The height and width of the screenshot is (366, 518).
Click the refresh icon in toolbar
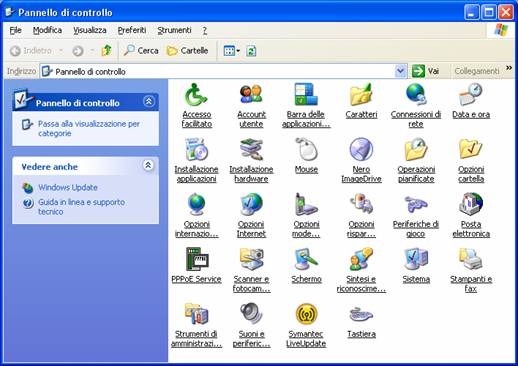pyautogui.click(x=251, y=51)
